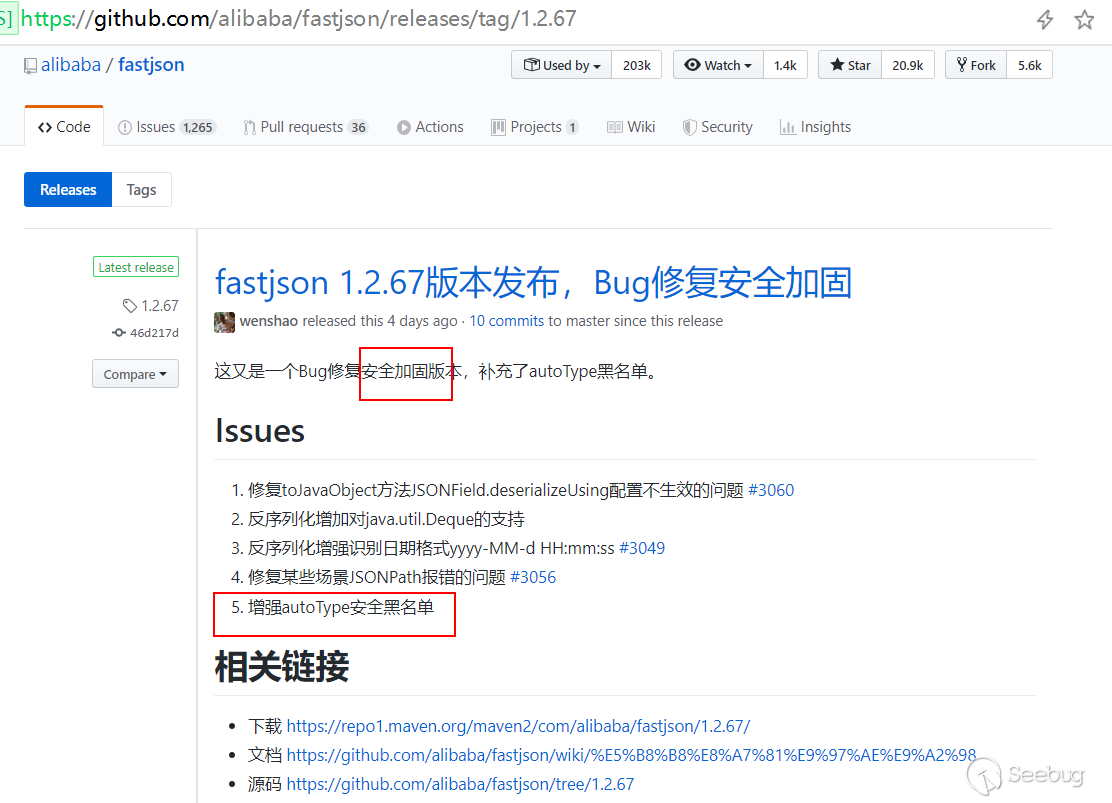Switch to the Code tab
The height and width of the screenshot is (803, 1112).
coord(64,127)
